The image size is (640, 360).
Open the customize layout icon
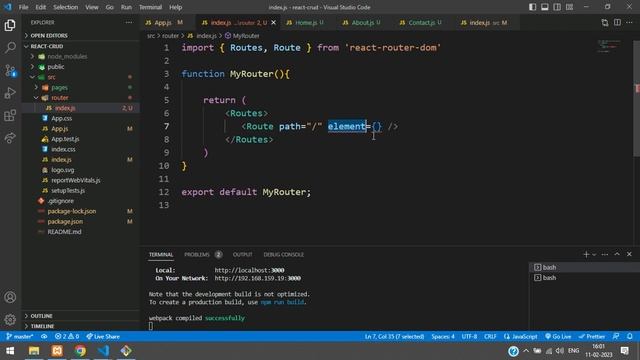click(x=569, y=7)
